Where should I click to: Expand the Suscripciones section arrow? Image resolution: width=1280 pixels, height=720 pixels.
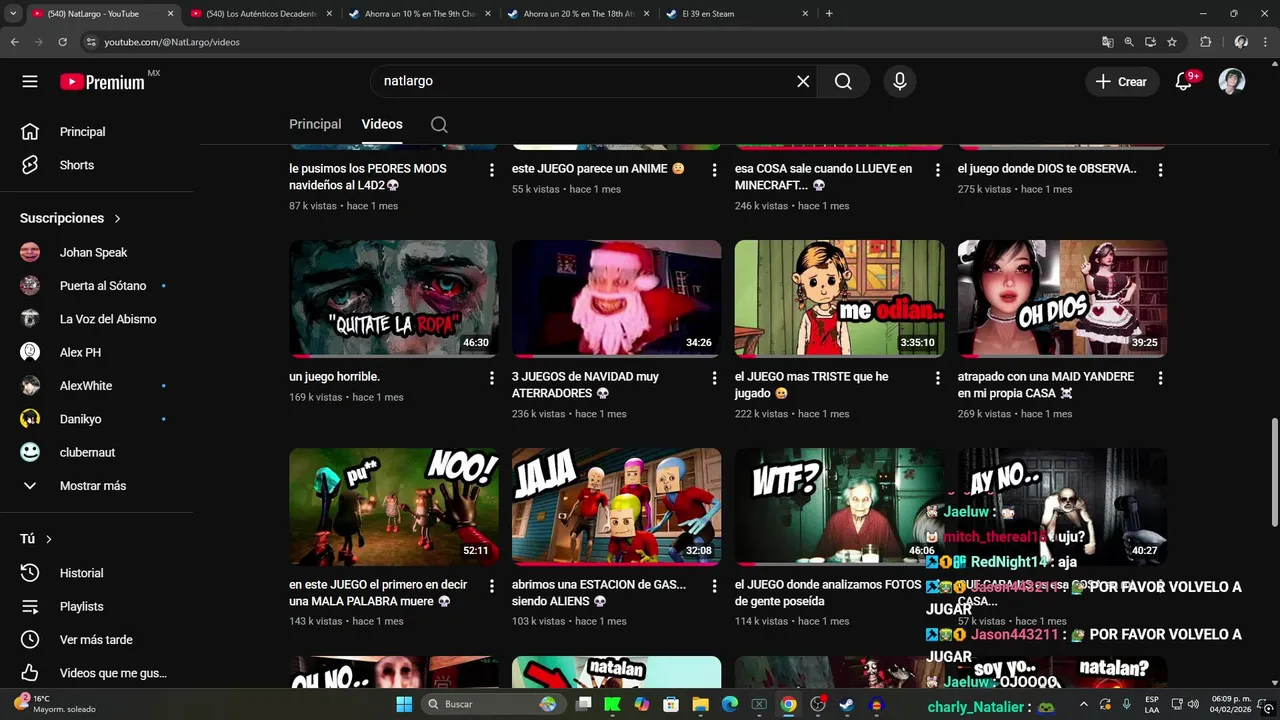coord(117,218)
